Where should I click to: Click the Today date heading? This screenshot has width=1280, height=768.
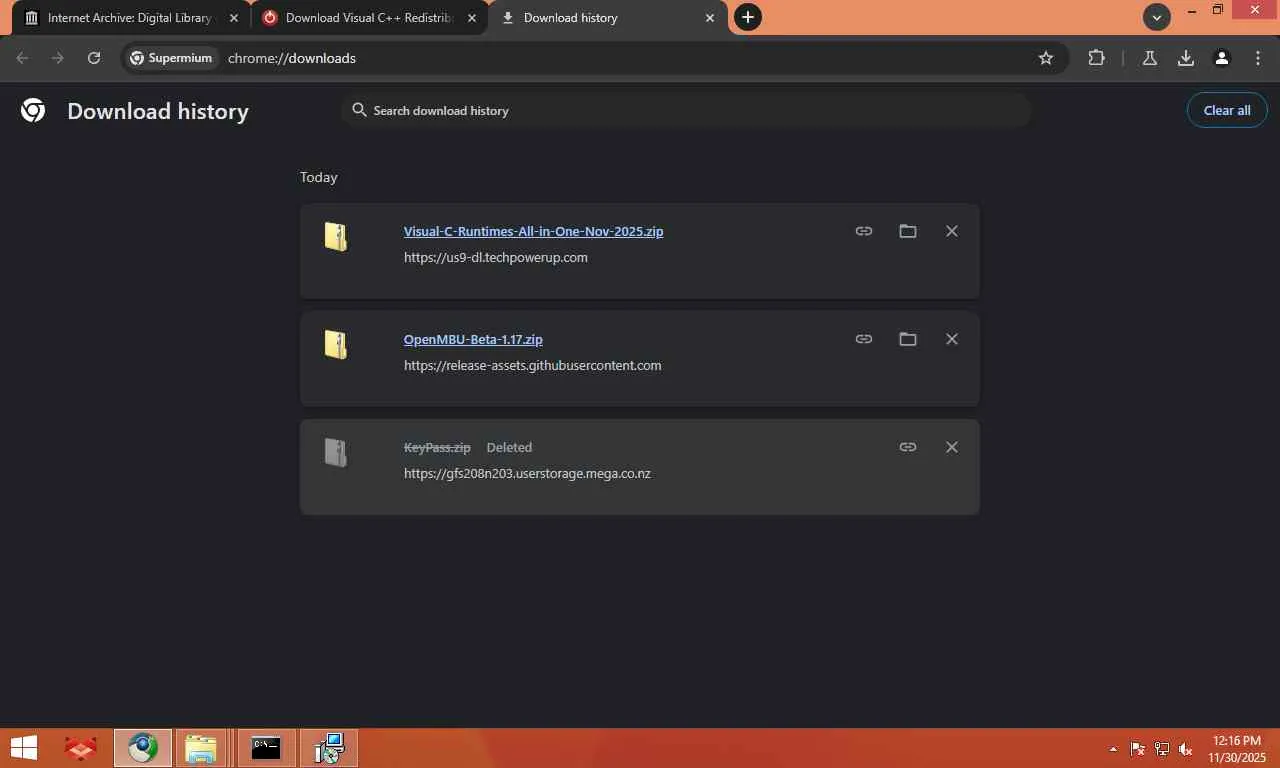tap(319, 177)
